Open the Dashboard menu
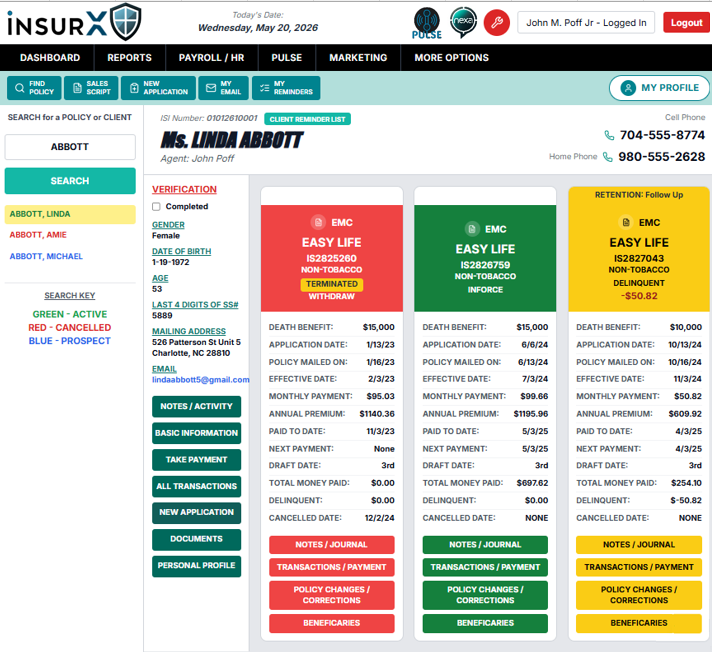Image resolution: width=712 pixels, height=652 pixels. pyautogui.click(x=50, y=58)
